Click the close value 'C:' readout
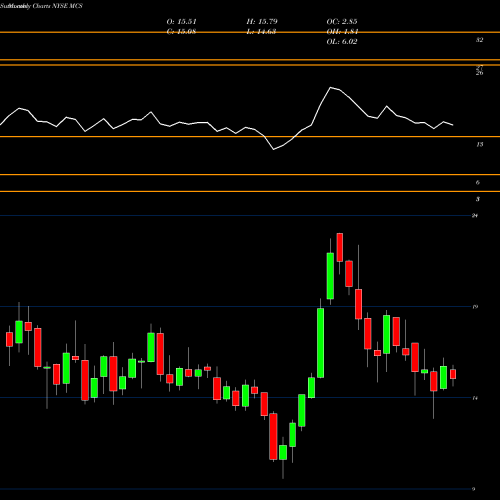Image resolution: width=500 pixels, height=500 pixels. pyautogui.click(x=181, y=32)
